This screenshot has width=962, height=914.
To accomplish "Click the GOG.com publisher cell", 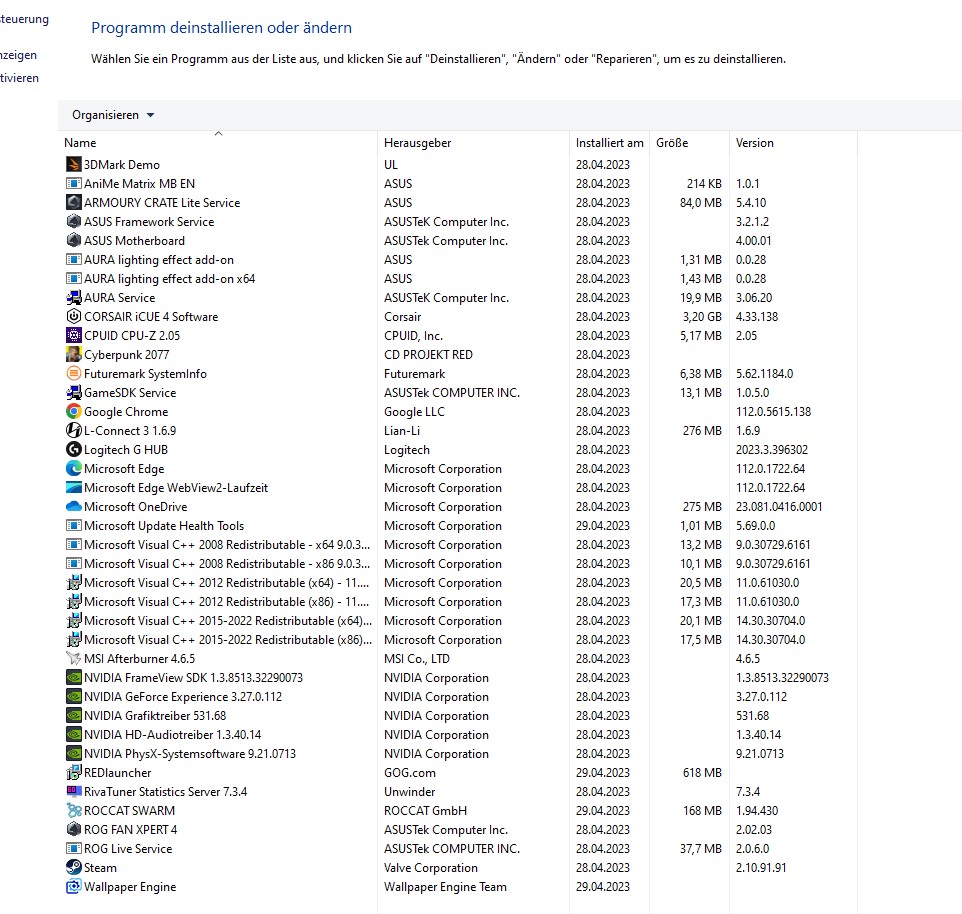I will click(x=410, y=773).
